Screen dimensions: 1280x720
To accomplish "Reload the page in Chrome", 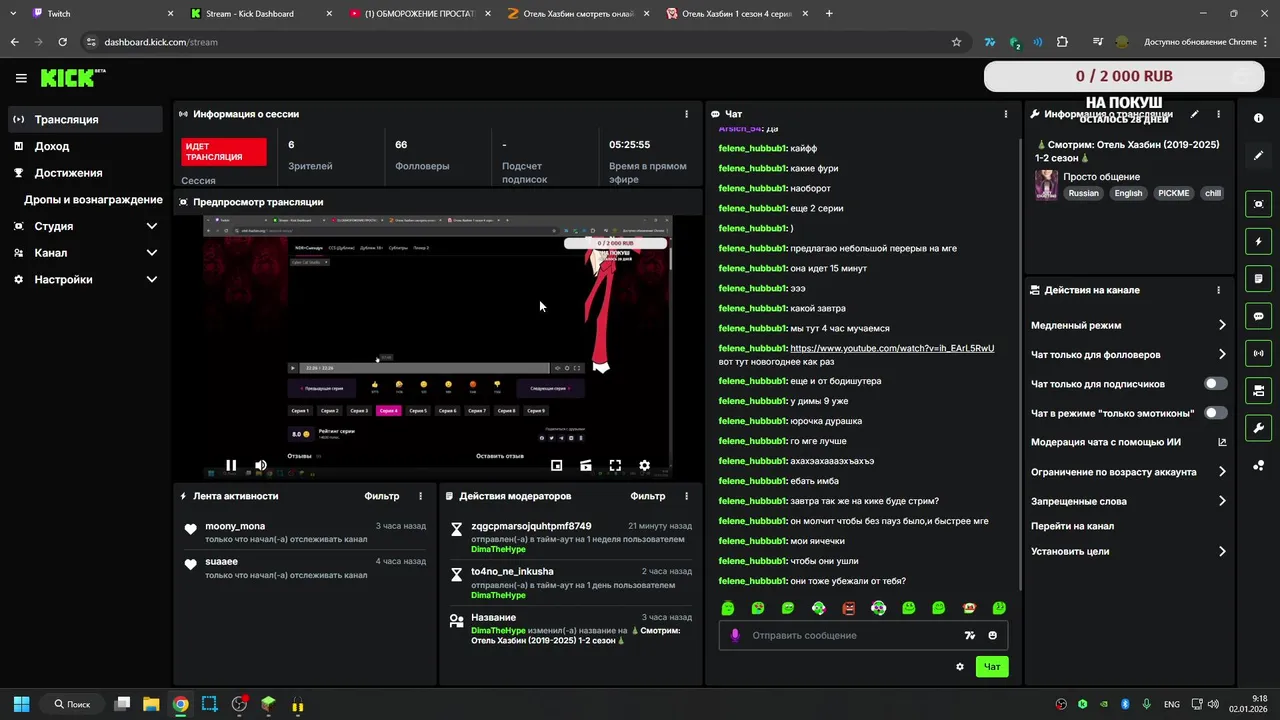I will (62, 42).
